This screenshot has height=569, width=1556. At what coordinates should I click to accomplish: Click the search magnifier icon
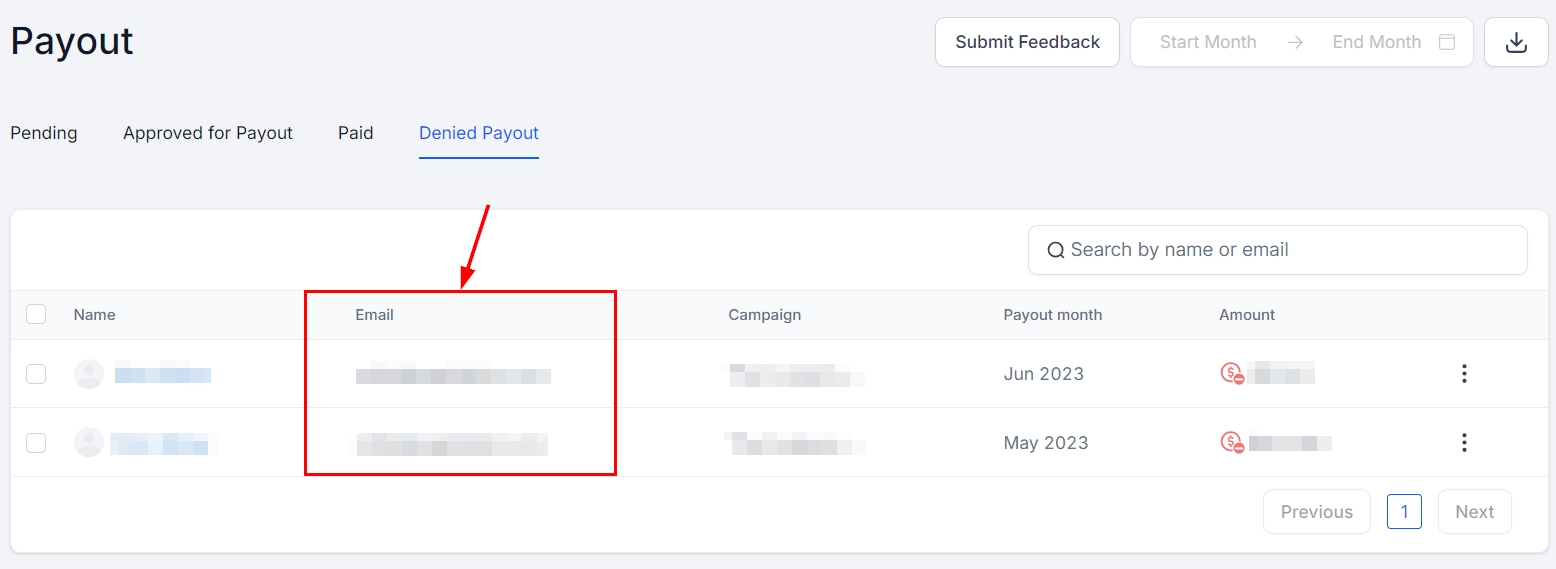click(x=1055, y=250)
